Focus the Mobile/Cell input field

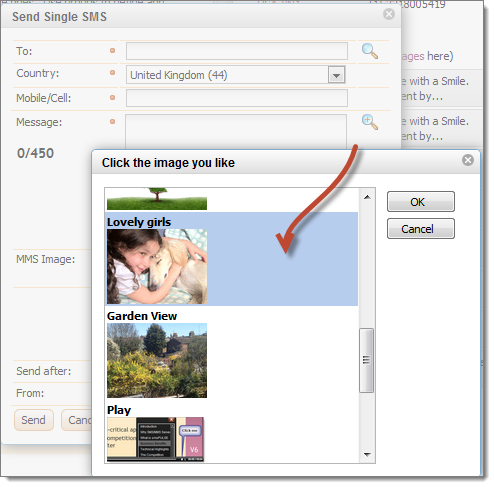(237, 98)
